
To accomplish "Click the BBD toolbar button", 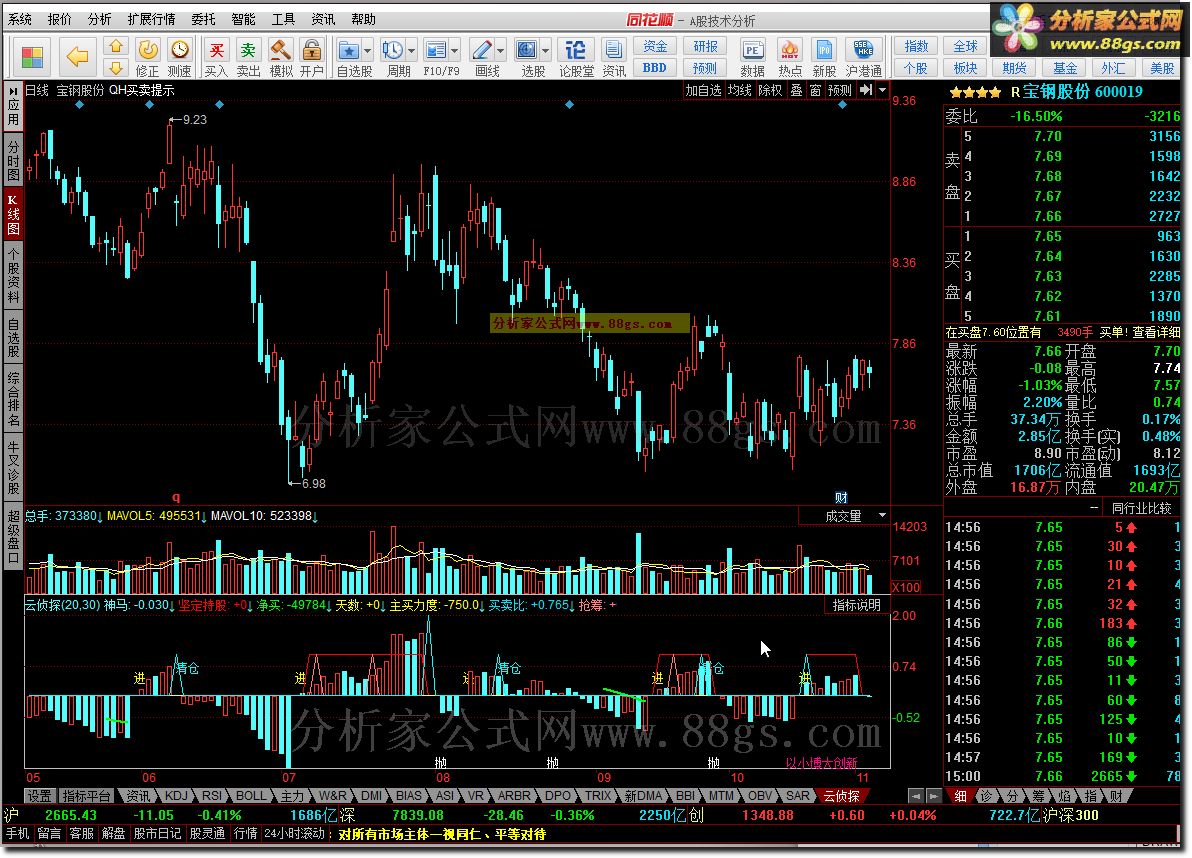I will pyautogui.click(x=655, y=68).
